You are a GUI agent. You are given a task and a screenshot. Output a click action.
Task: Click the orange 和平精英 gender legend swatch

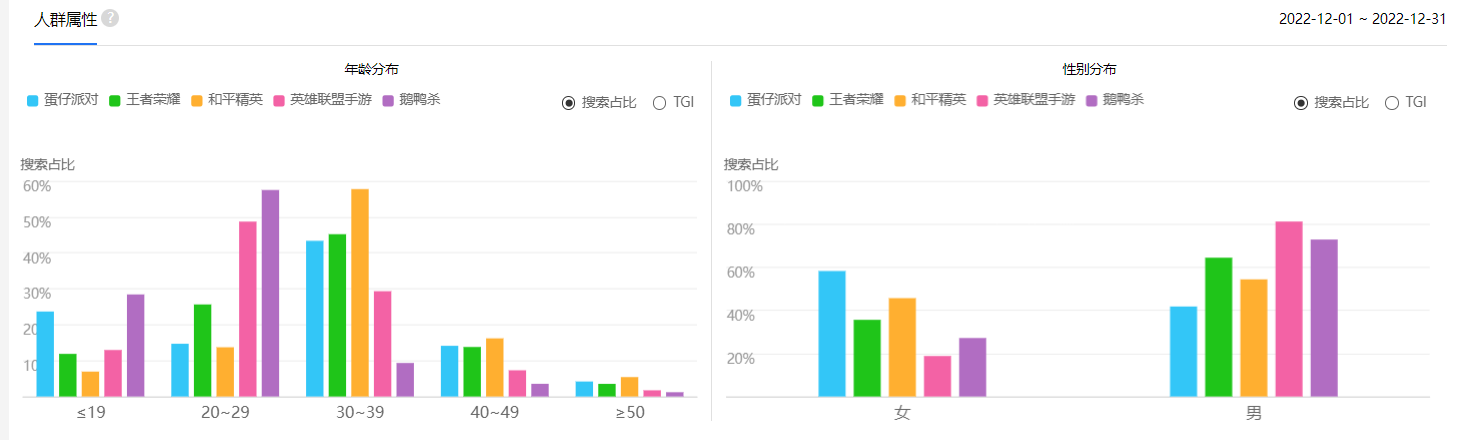coord(901,101)
